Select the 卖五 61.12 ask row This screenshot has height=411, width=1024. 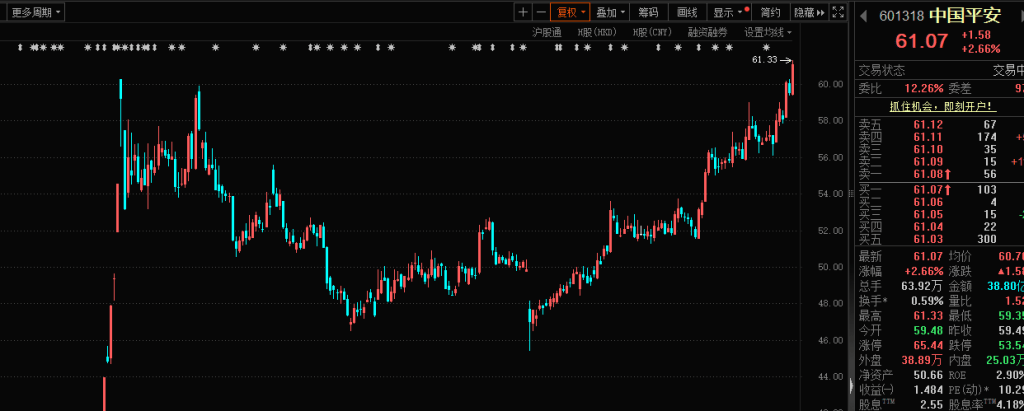(x=939, y=124)
